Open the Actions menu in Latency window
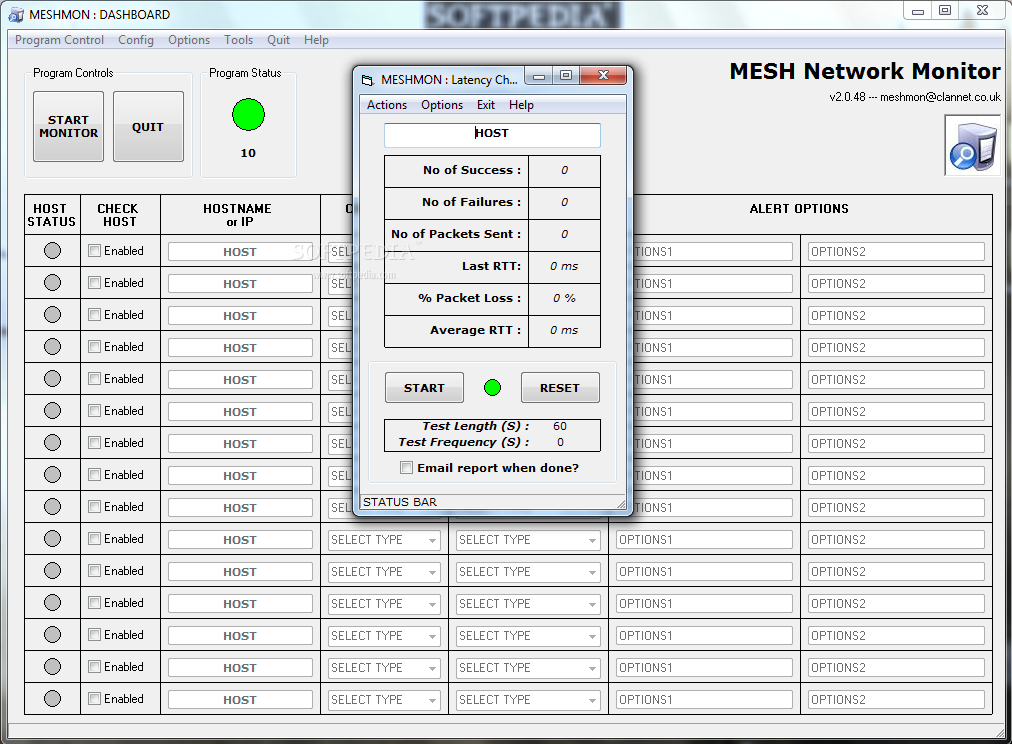This screenshot has height=744, width=1012. (x=387, y=105)
